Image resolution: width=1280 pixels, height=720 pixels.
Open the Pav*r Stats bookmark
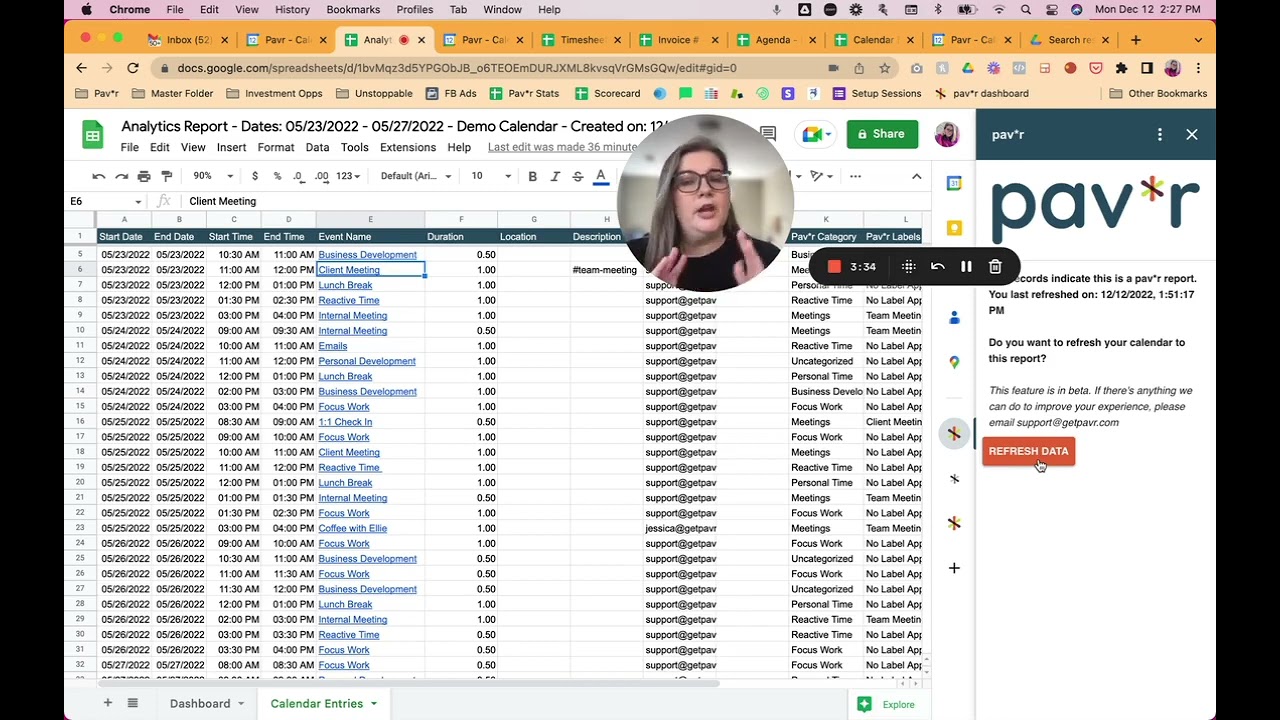click(524, 93)
